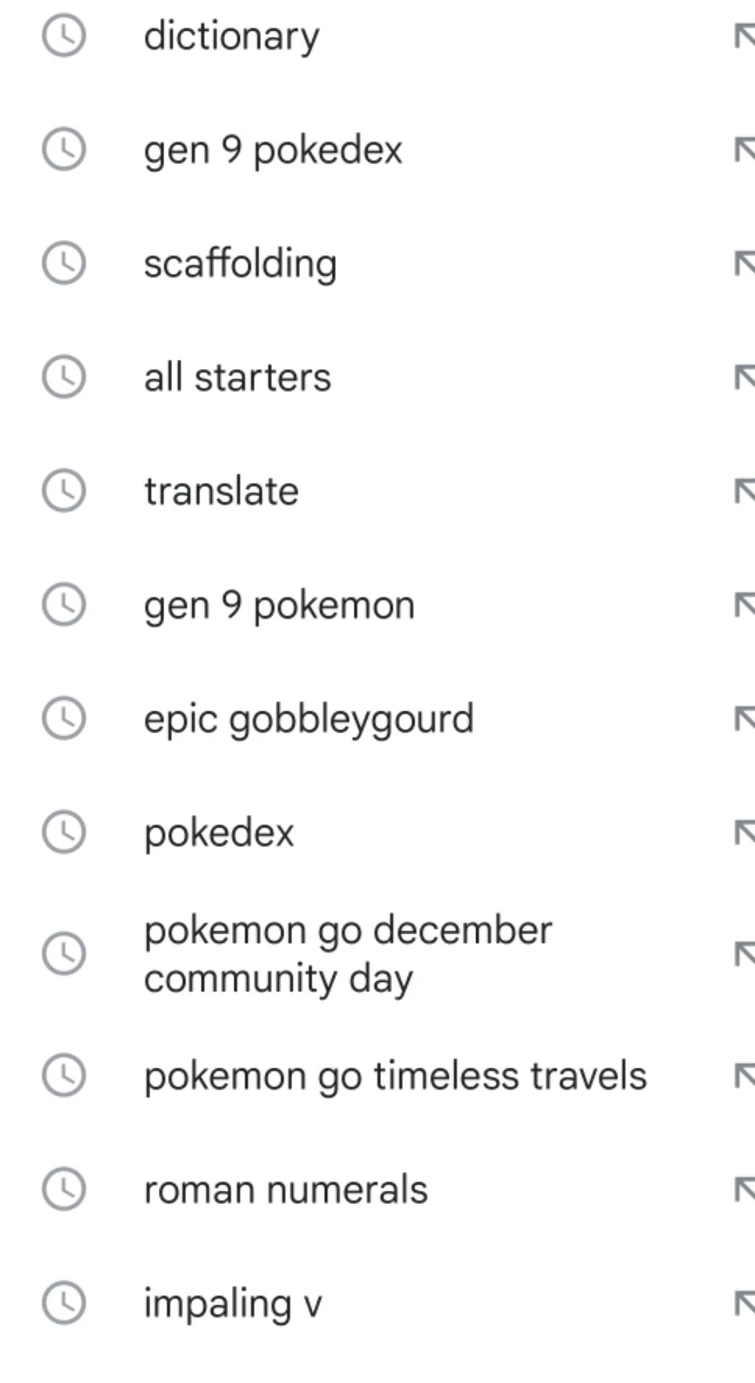Image resolution: width=755 pixels, height=1383 pixels.
Task: Select the history icon beside translate
Action: pyautogui.click(x=63, y=490)
